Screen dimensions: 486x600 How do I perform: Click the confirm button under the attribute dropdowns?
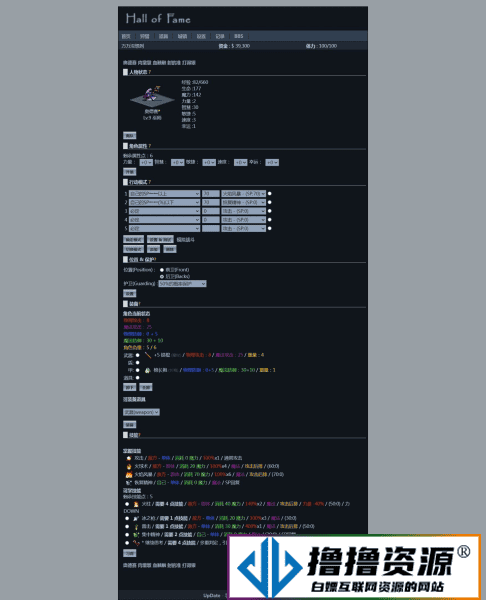(x=130, y=172)
